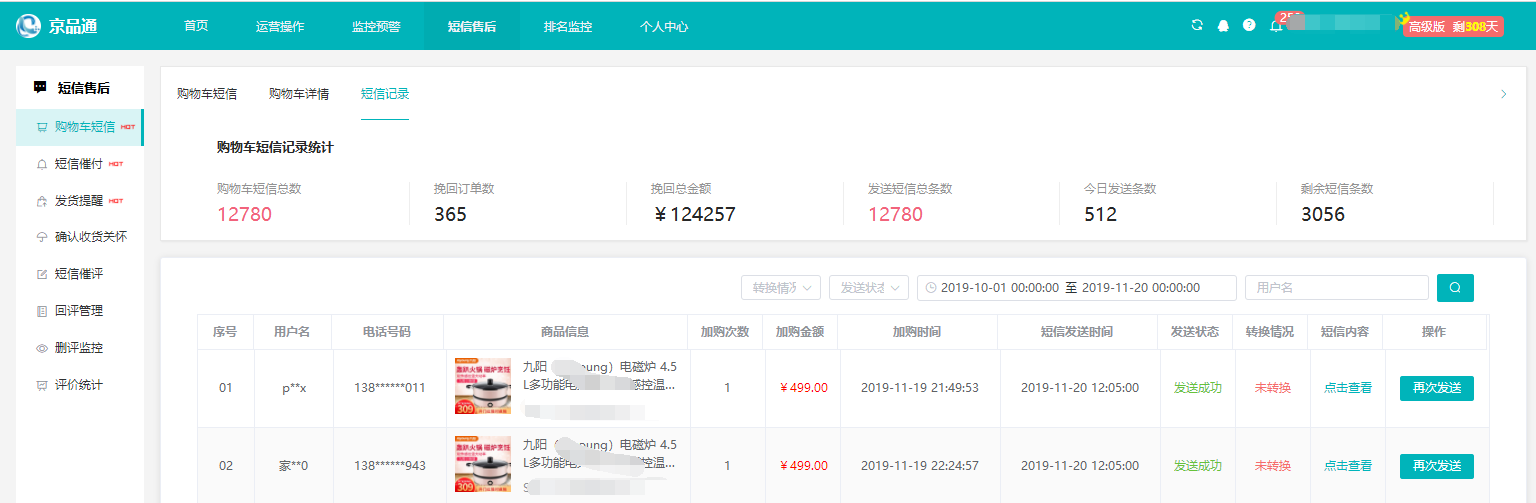Viewport: 1536px width, 503px height.
Task: Click the magnifier search button
Action: [x=1455, y=288]
